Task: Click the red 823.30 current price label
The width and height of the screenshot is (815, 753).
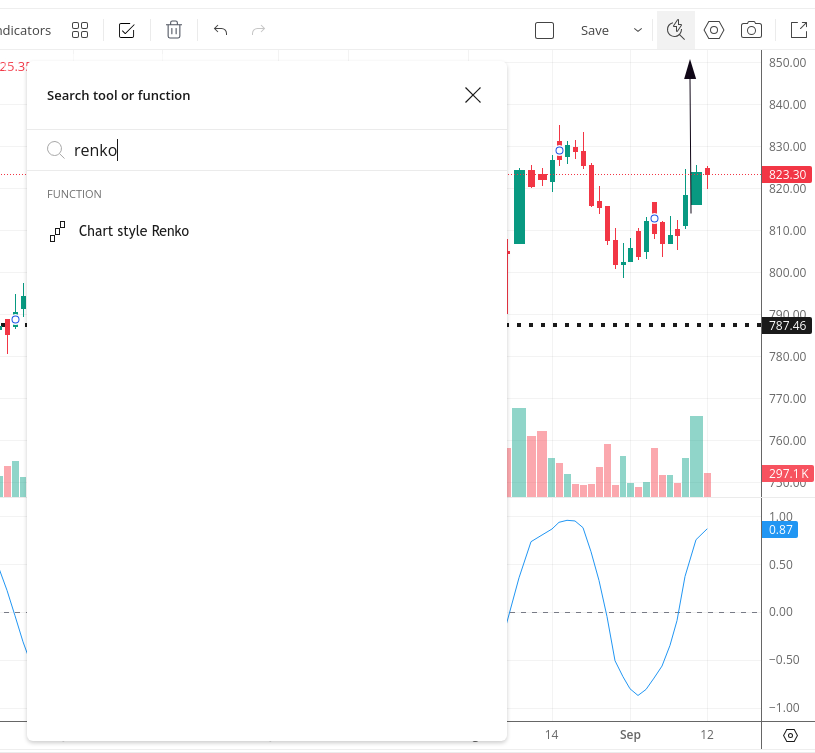Action: 787,174
